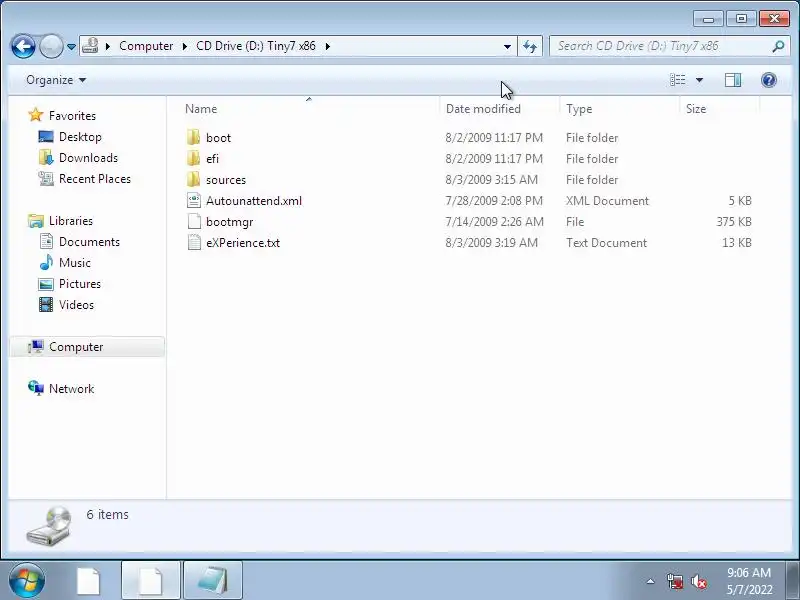Open the Windows Start button
The image size is (800, 600).
(x=27, y=581)
